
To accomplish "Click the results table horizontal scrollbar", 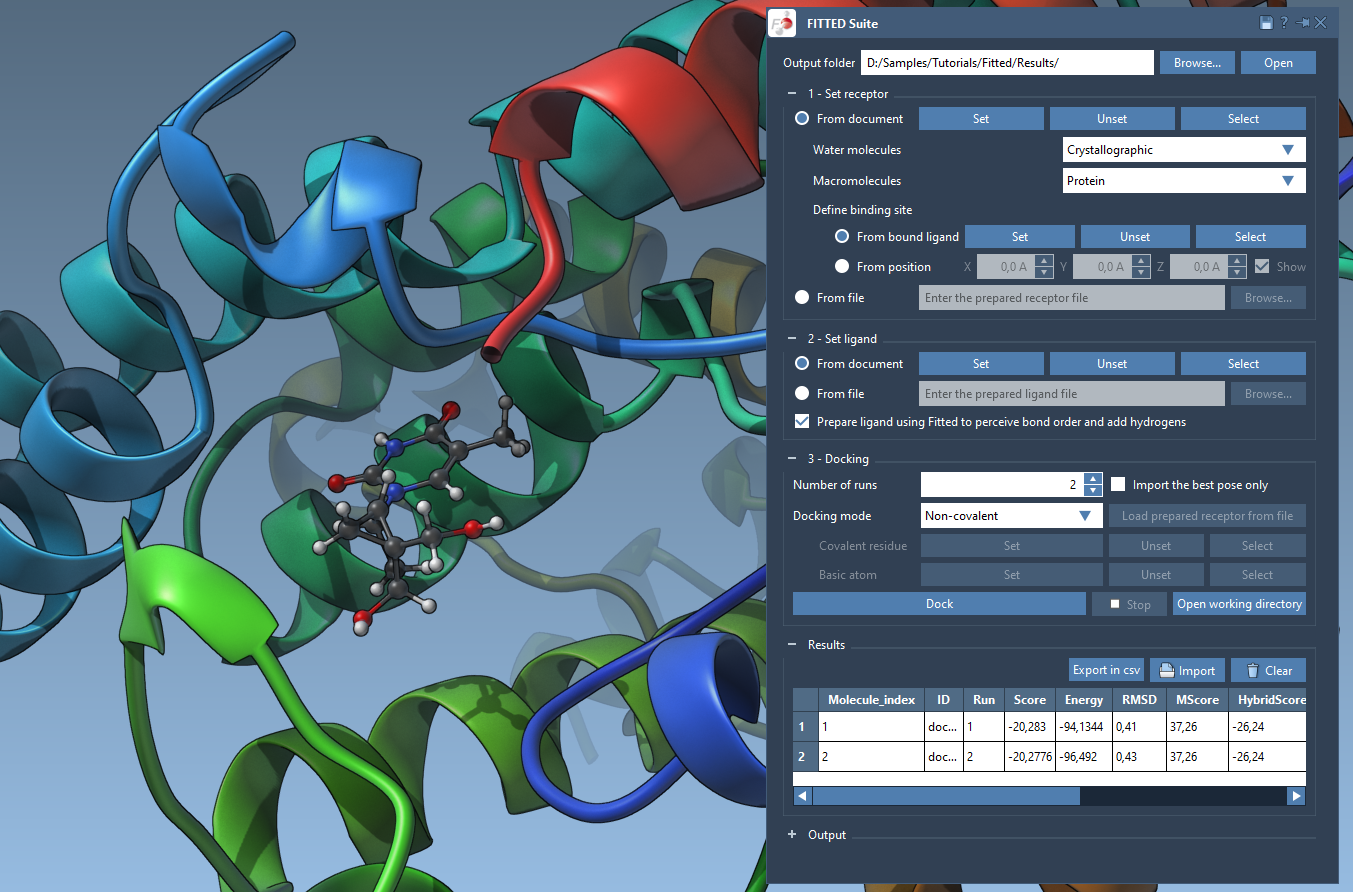I will 946,796.
